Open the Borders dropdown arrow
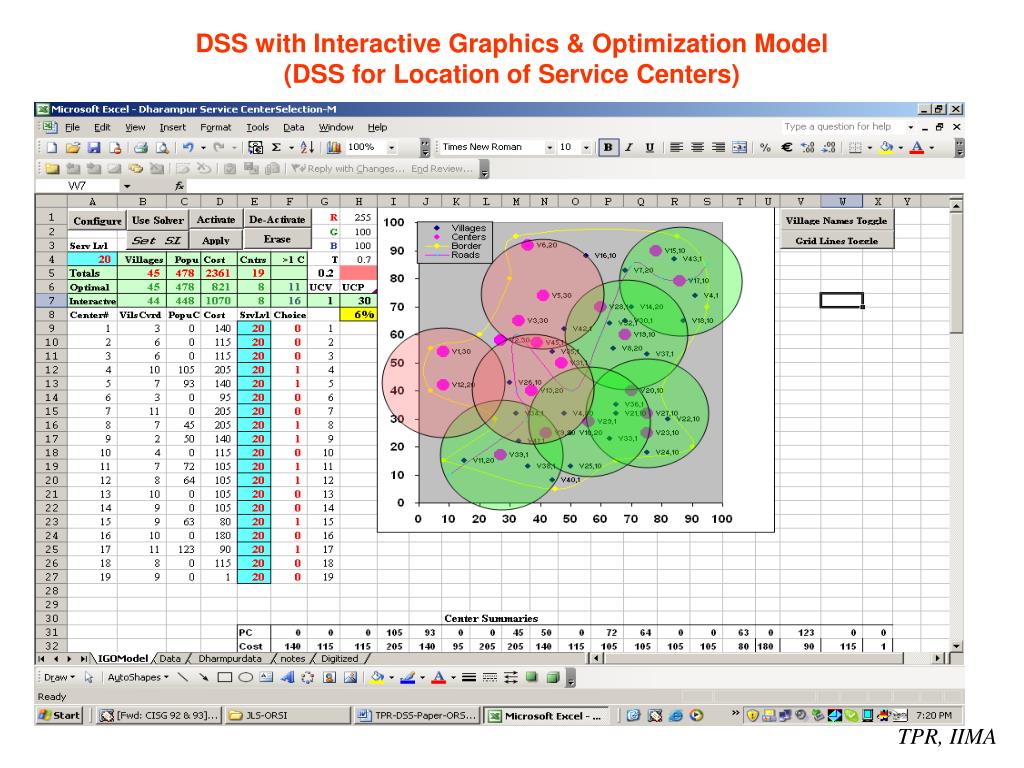This screenshot has width=1024, height=768. click(x=870, y=148)
